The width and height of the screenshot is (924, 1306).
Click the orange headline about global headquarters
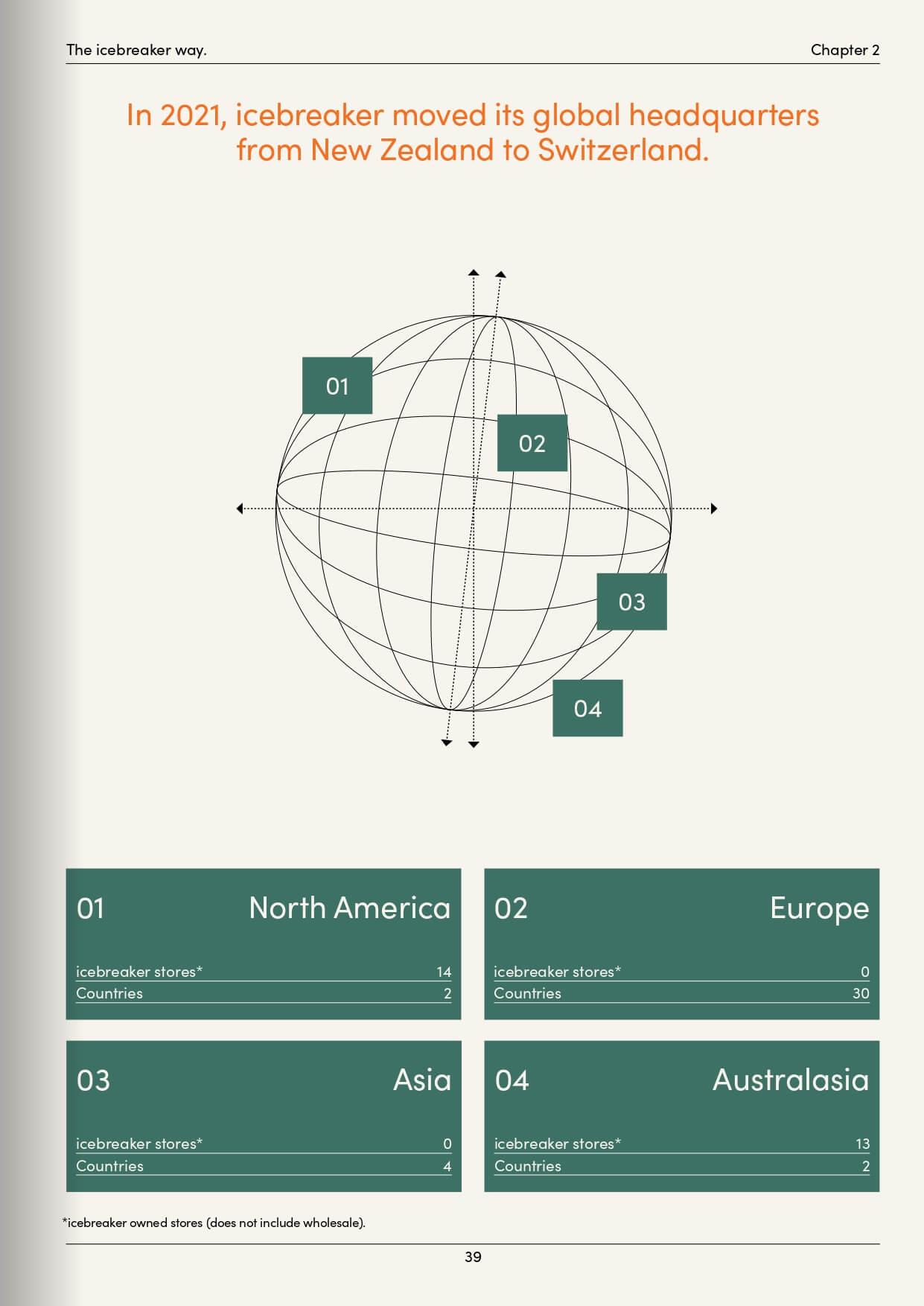473,133
